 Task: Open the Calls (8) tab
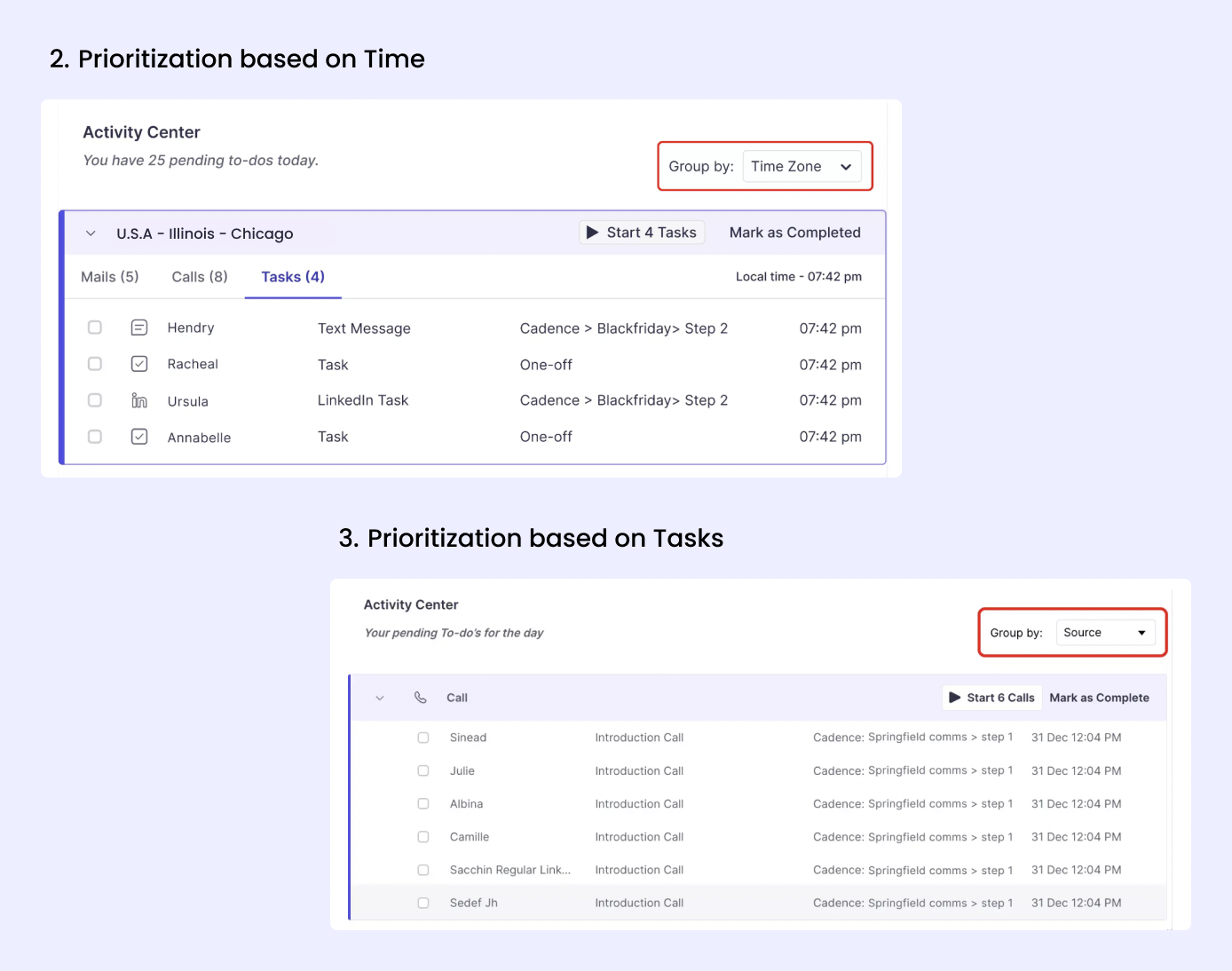click(199, 276)
